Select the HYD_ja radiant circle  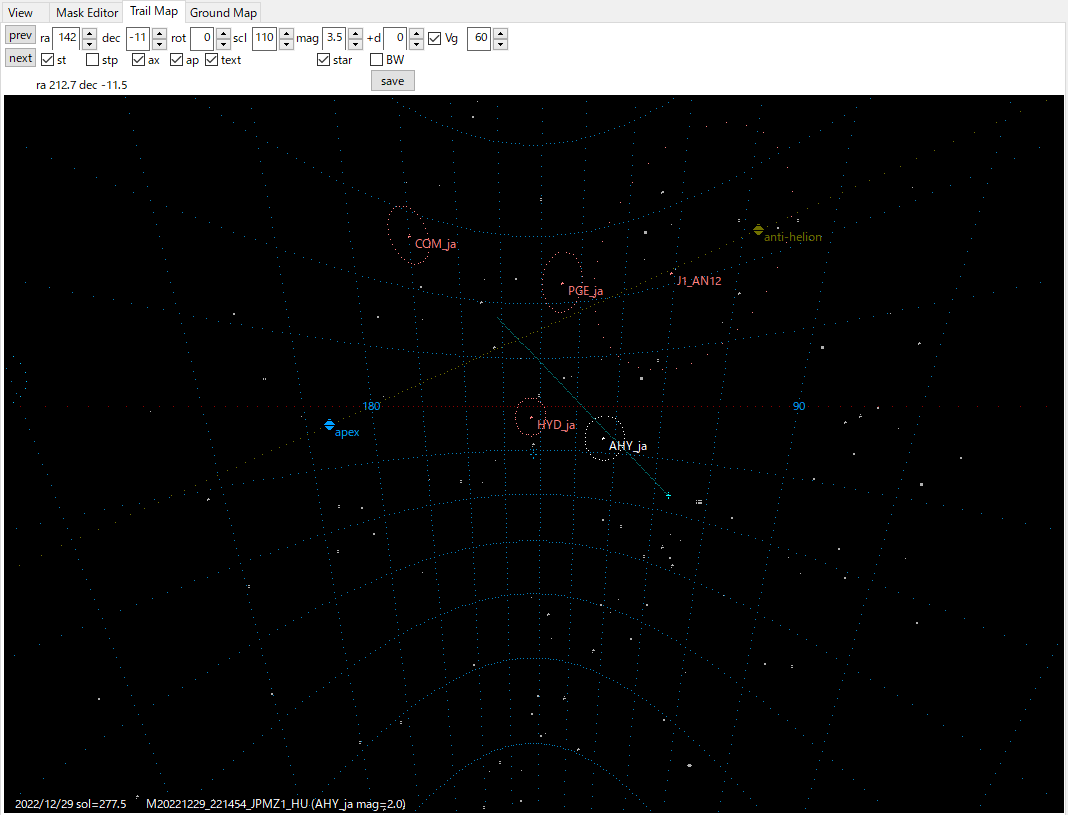(530, 416)
